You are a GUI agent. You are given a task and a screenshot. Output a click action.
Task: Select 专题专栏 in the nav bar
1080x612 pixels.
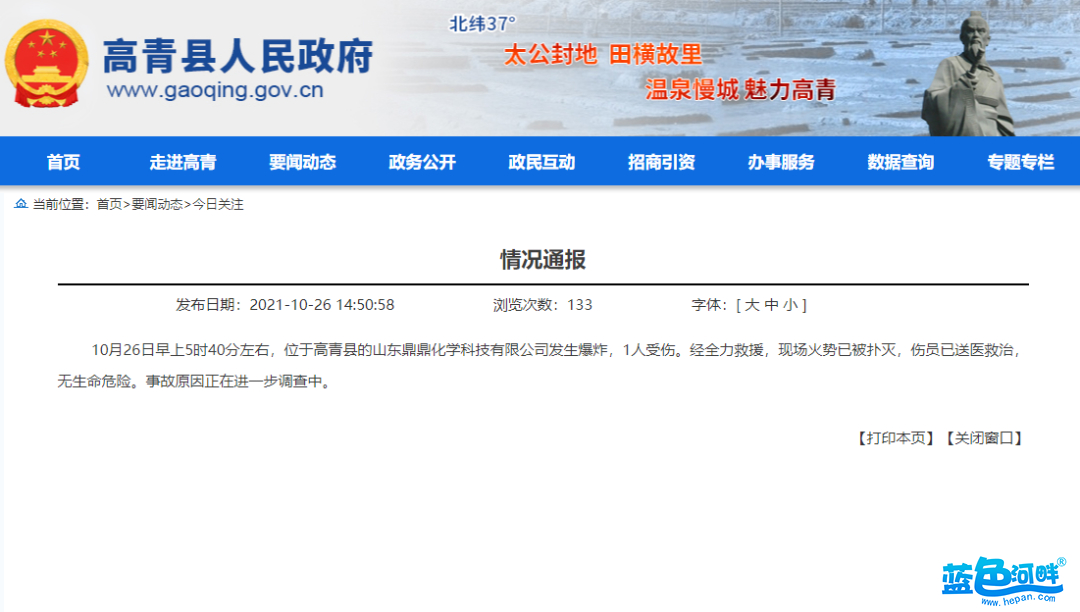[x=1020, y=162]
